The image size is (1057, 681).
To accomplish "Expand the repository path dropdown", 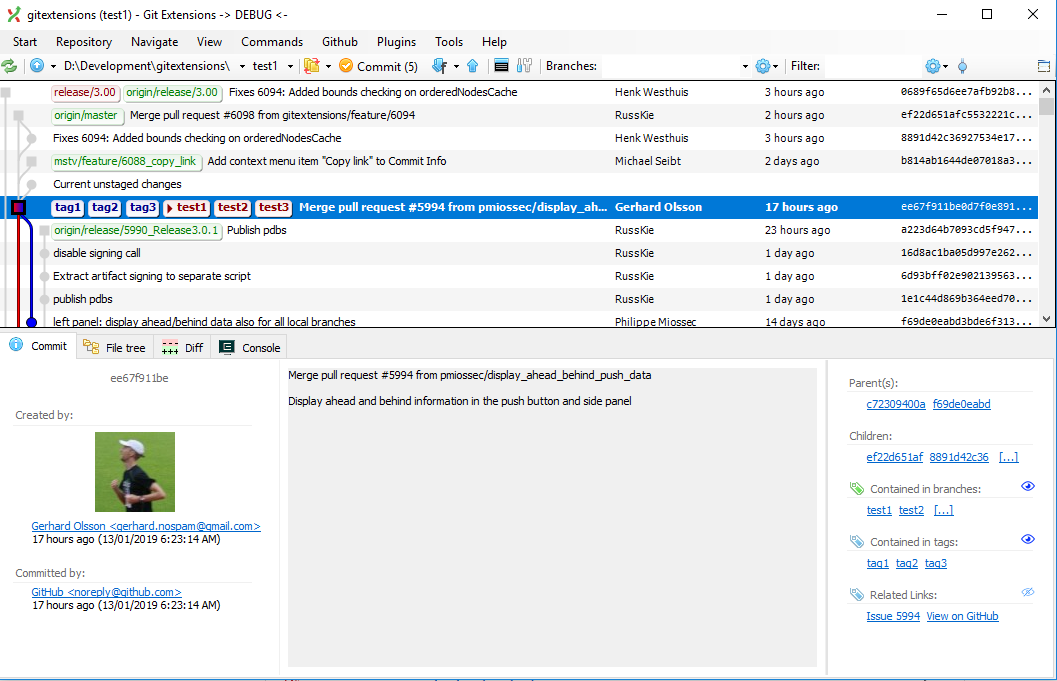I will (x=240, y=66).
